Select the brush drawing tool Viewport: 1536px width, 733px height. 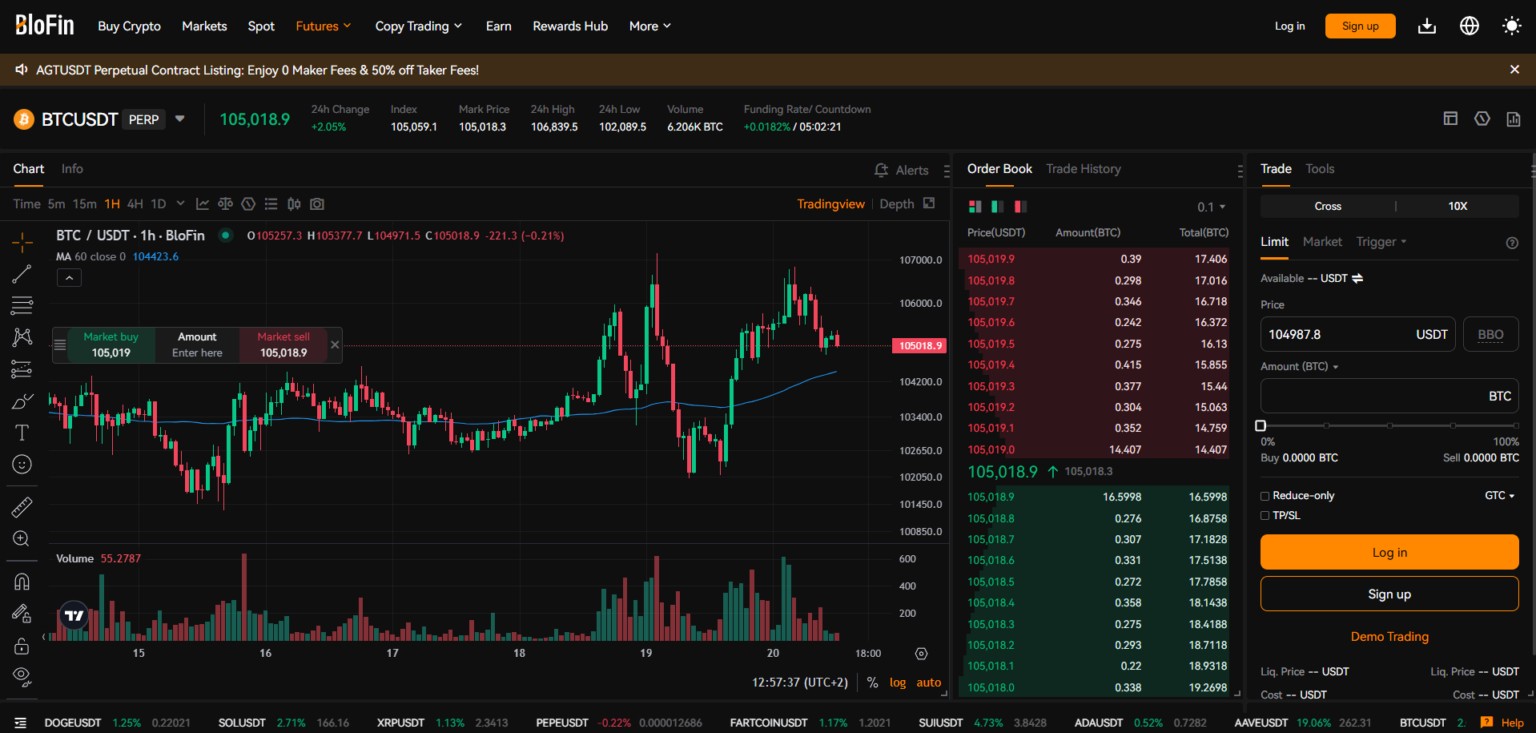pyautogui.click(x=21, y=402)
